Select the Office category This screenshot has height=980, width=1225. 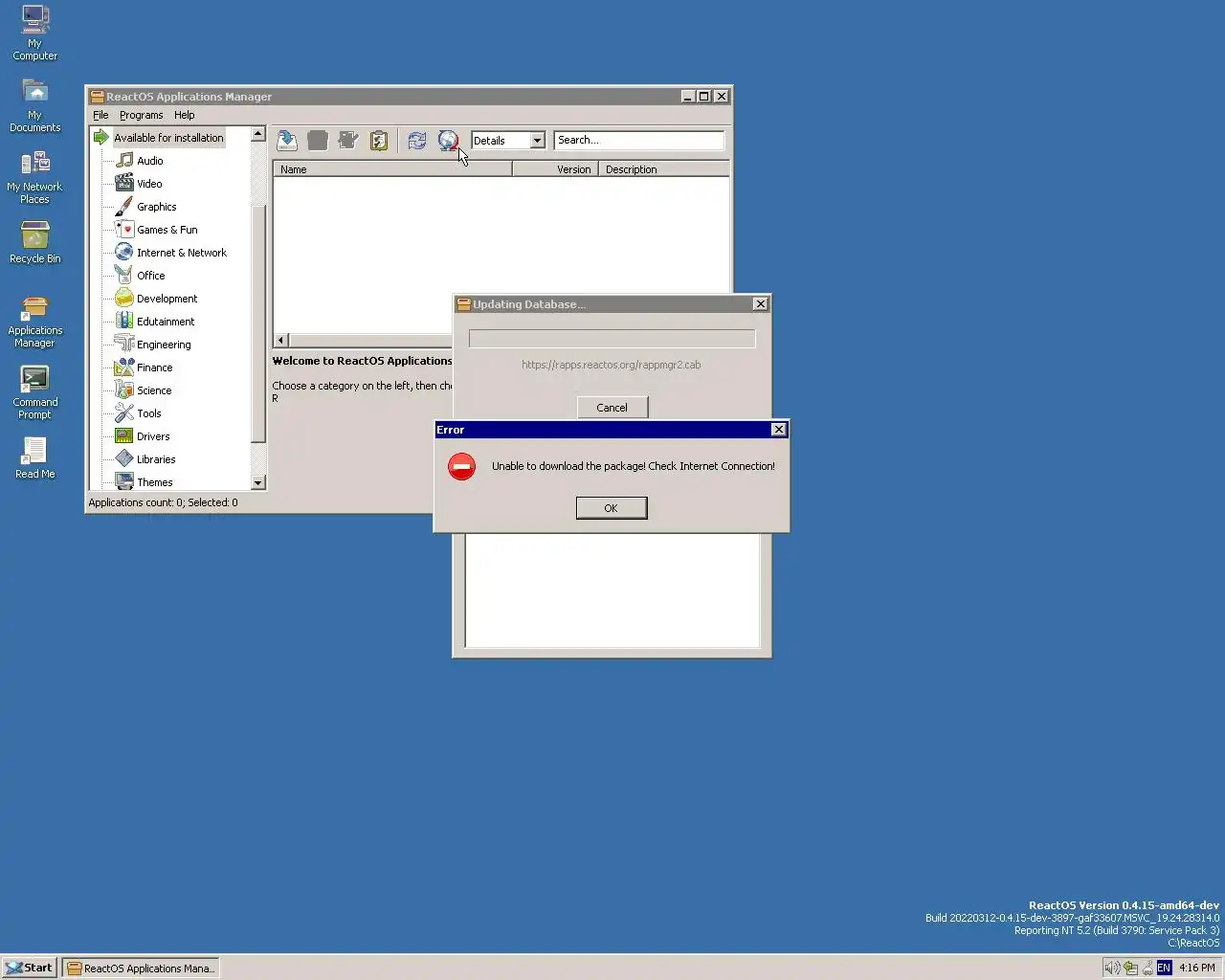150,276
